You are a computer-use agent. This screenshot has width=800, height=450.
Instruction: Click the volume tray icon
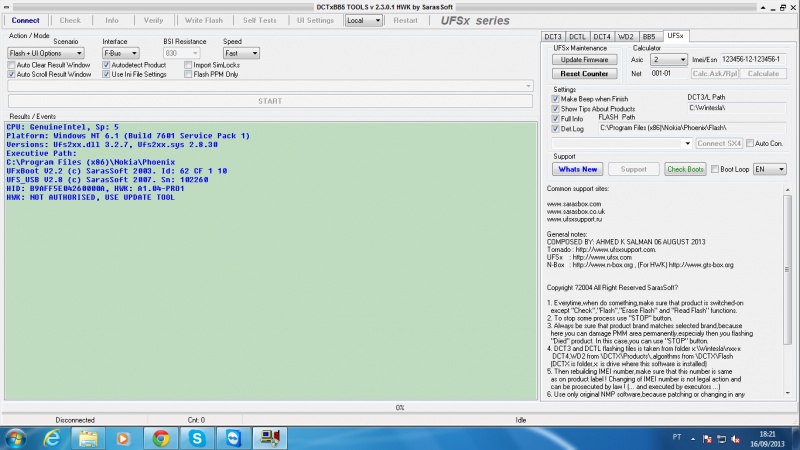pos(735,439)
